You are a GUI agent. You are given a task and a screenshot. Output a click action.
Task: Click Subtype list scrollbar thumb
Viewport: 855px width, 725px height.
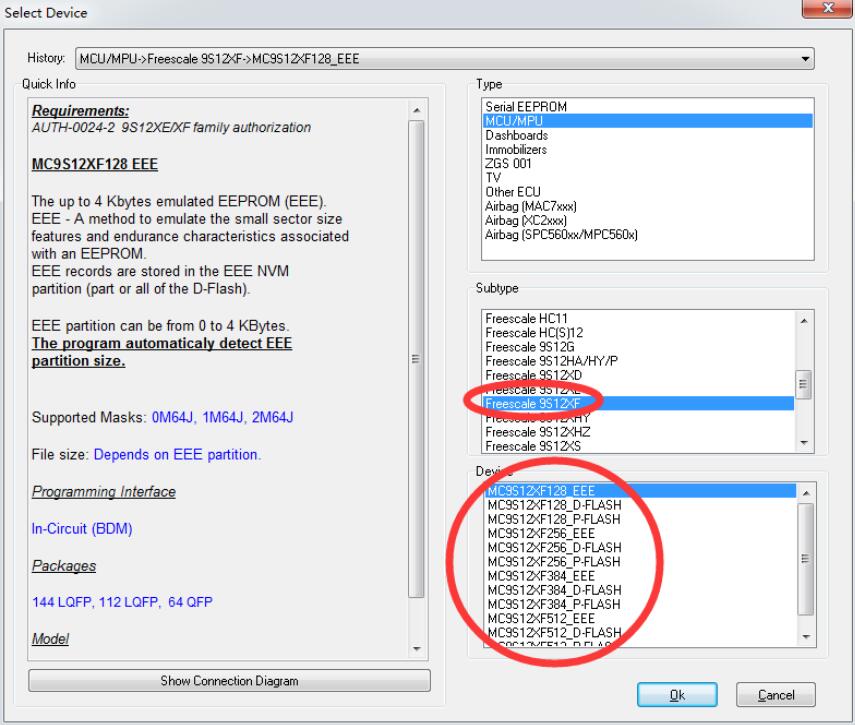pyautogui.click(x=804, y=384)
